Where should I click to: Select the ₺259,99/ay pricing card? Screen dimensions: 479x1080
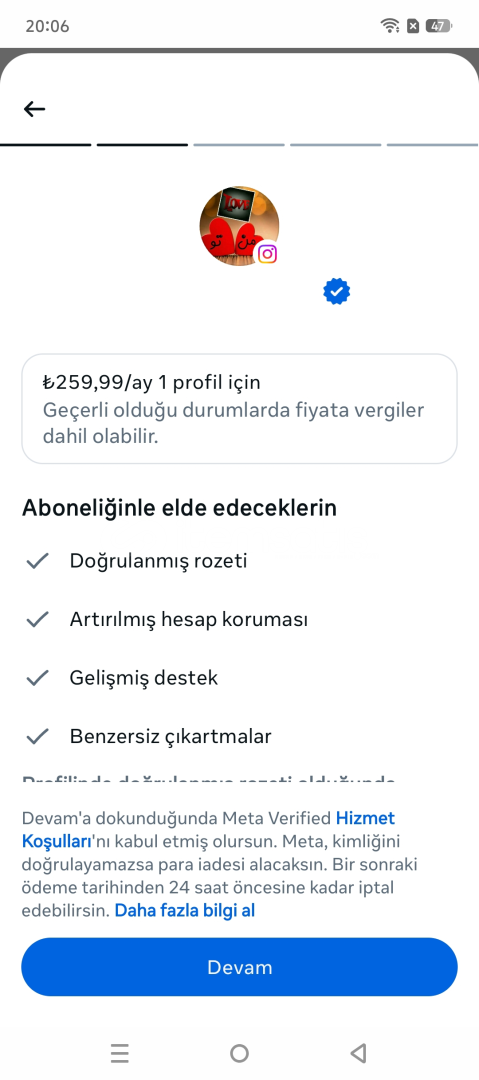239,408
